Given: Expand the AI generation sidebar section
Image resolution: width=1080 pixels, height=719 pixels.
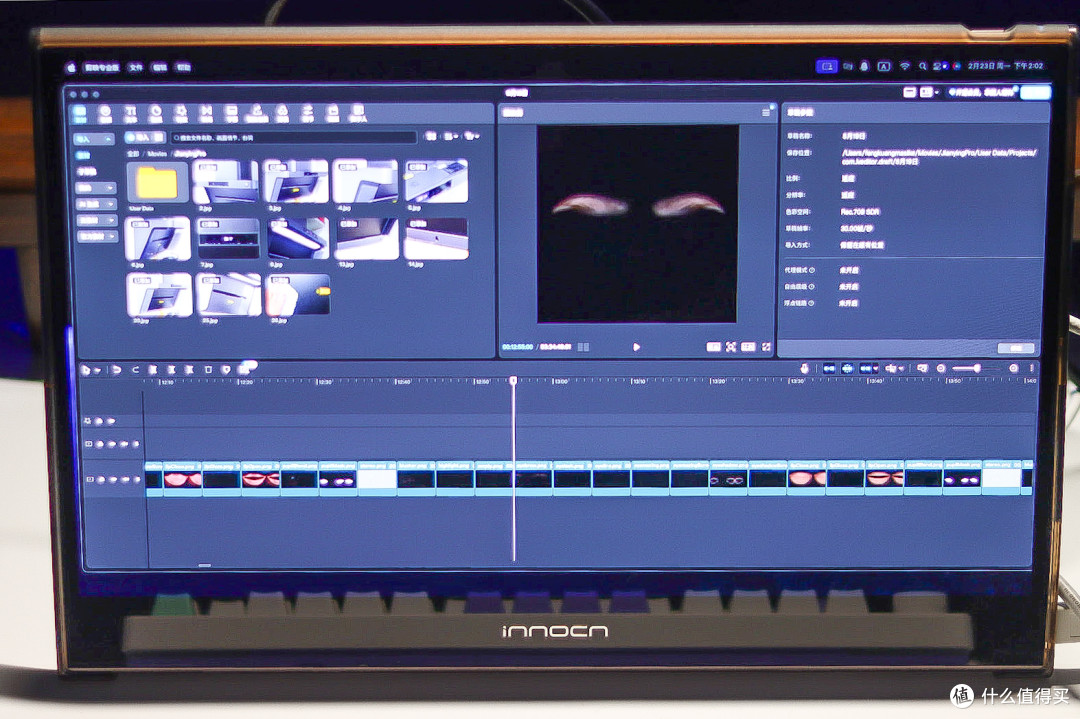Looking at the screenshot, I should click(97, 204).
